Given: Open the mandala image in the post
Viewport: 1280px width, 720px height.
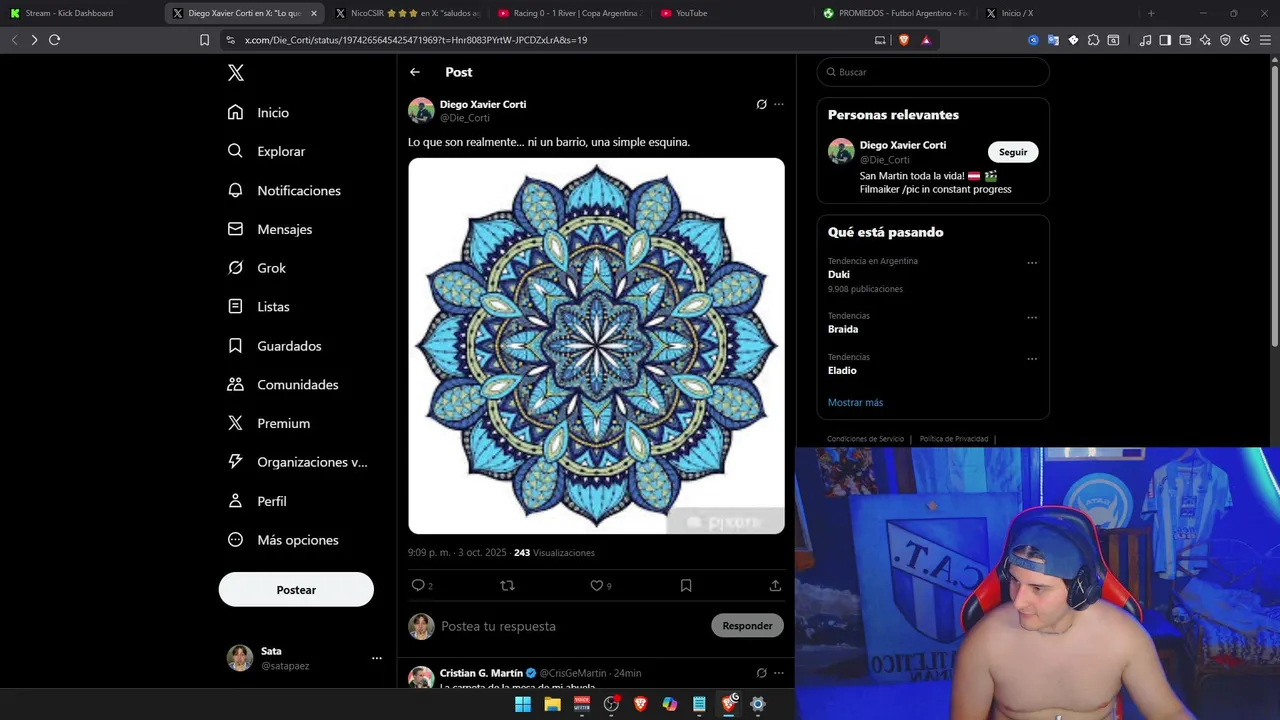Looking at the screenshot, I should pos(596,346).
